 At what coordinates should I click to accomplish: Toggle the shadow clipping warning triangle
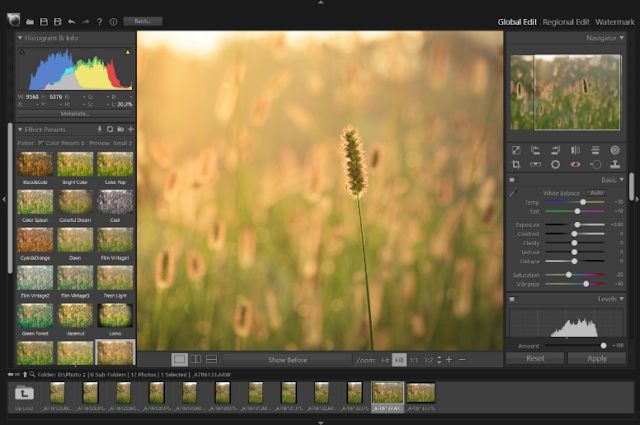22,52
